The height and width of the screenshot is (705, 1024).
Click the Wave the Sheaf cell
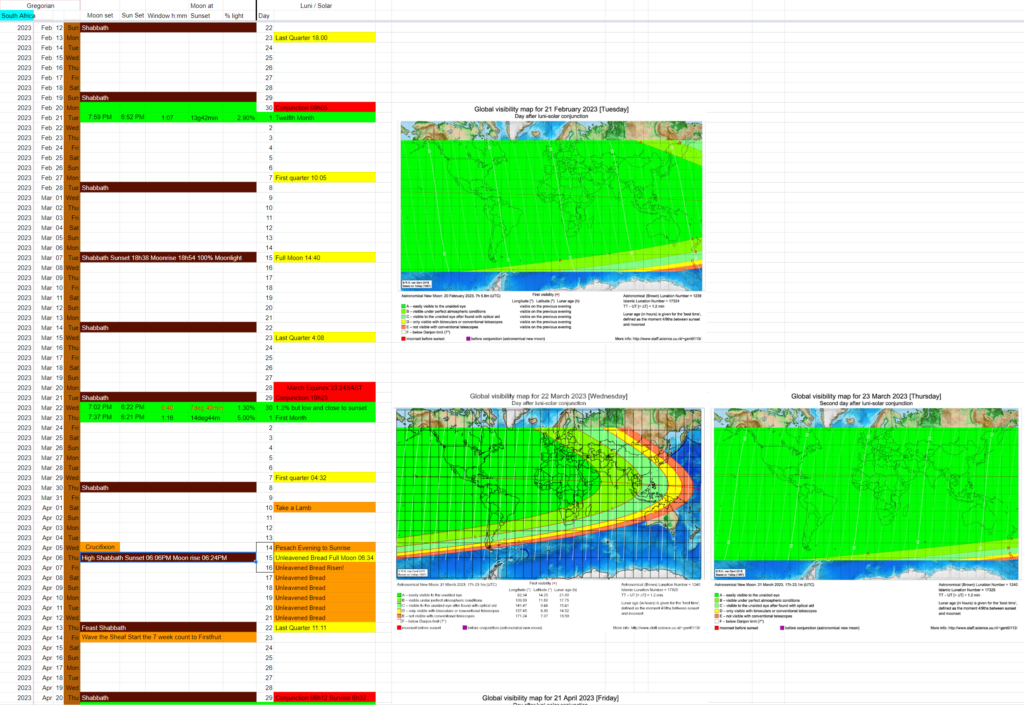(x=167, y=637)
